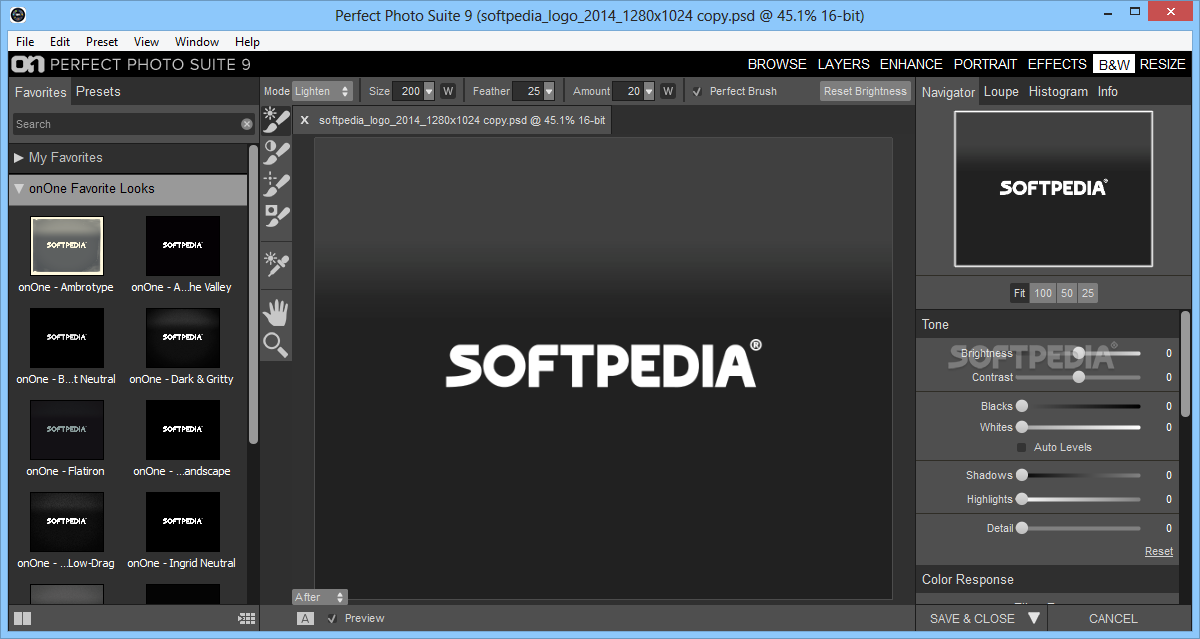
Task: Select the Zoom magnifier tool
Action: tap(276, 345)
